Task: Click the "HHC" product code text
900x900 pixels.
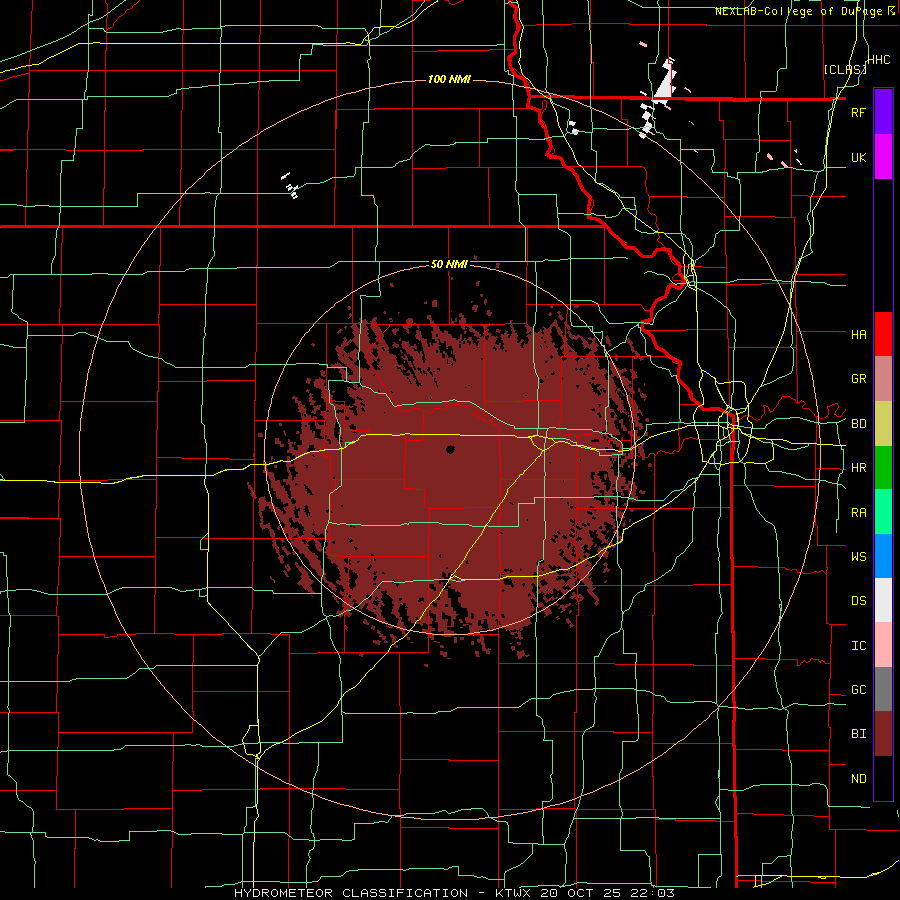Action: tap(878, 60)
